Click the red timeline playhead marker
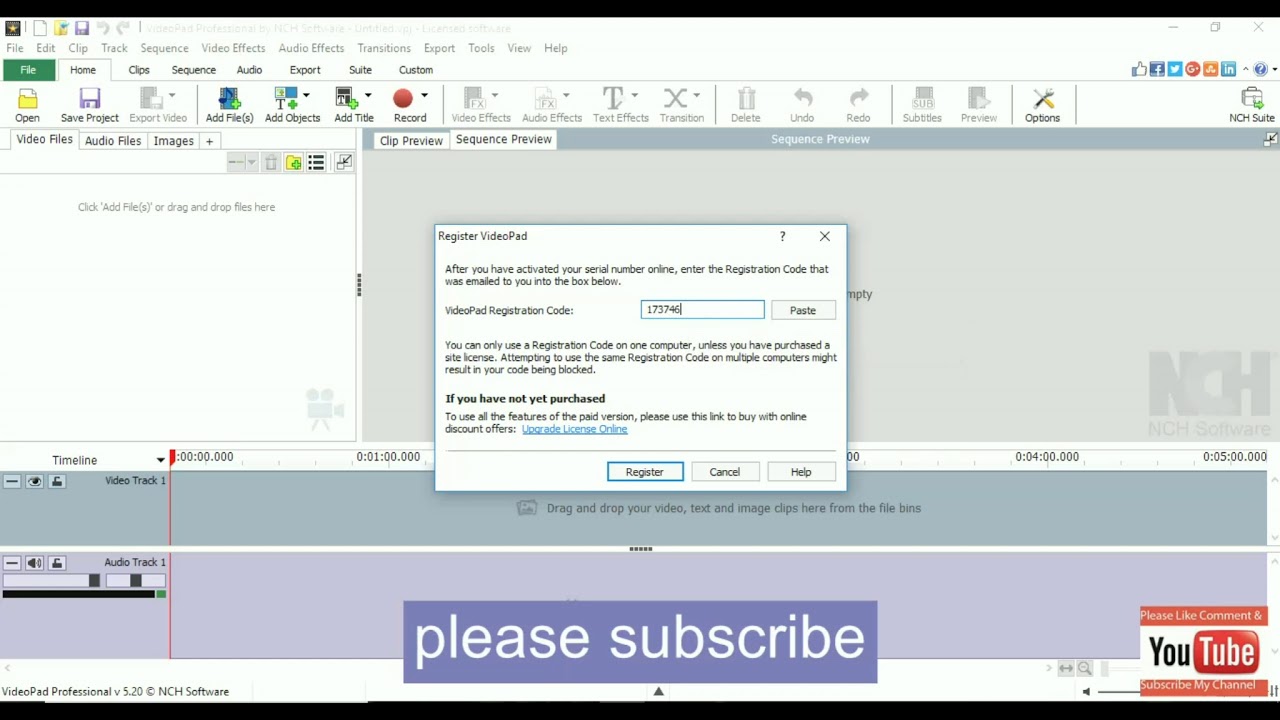This screenshot has width=1280, height=720. (171, 457)
